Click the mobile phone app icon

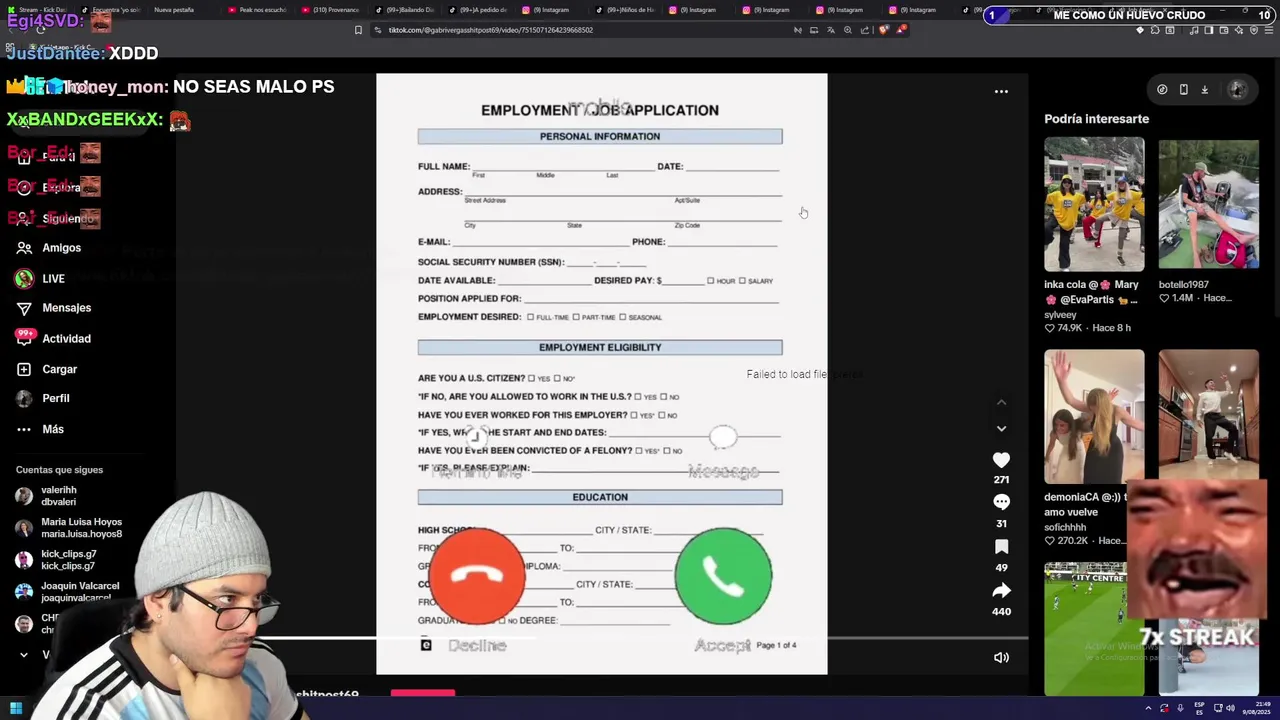(x=1183, y=89)
